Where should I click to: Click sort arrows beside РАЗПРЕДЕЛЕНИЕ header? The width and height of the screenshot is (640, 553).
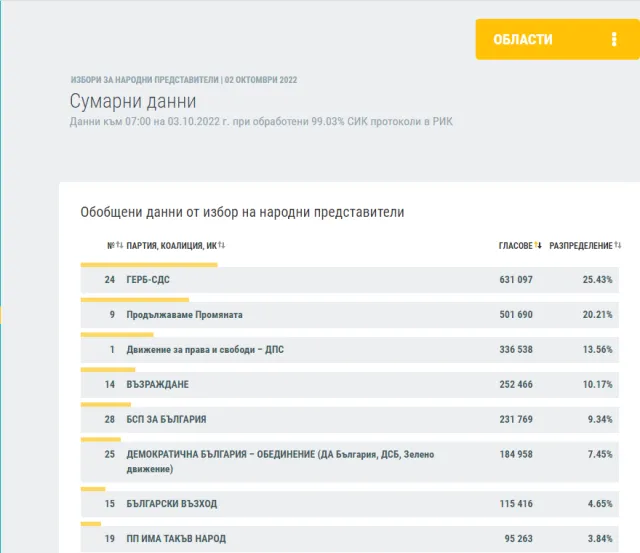[x=618, y=245]
